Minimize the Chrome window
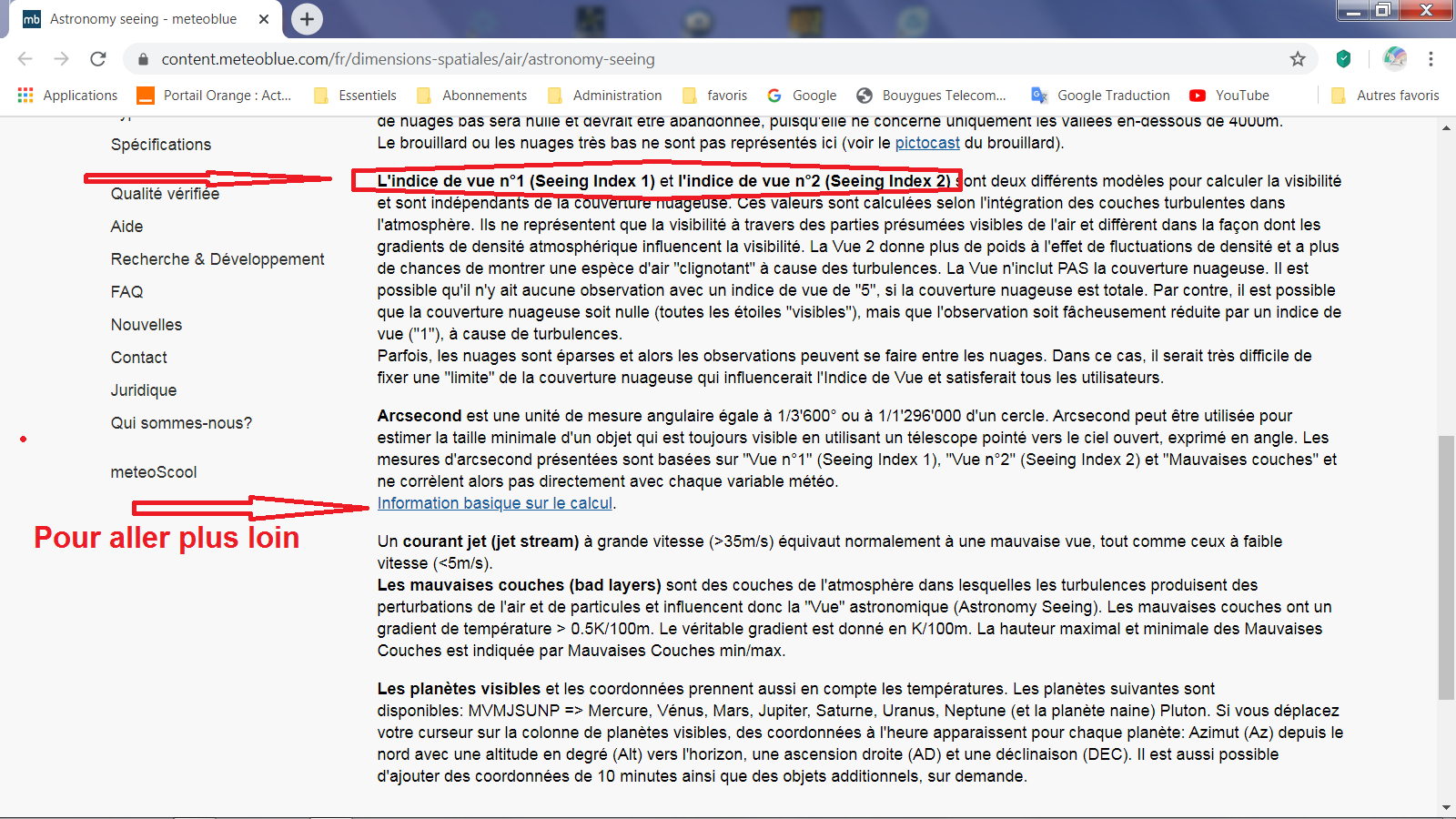 click(1353, 10)
